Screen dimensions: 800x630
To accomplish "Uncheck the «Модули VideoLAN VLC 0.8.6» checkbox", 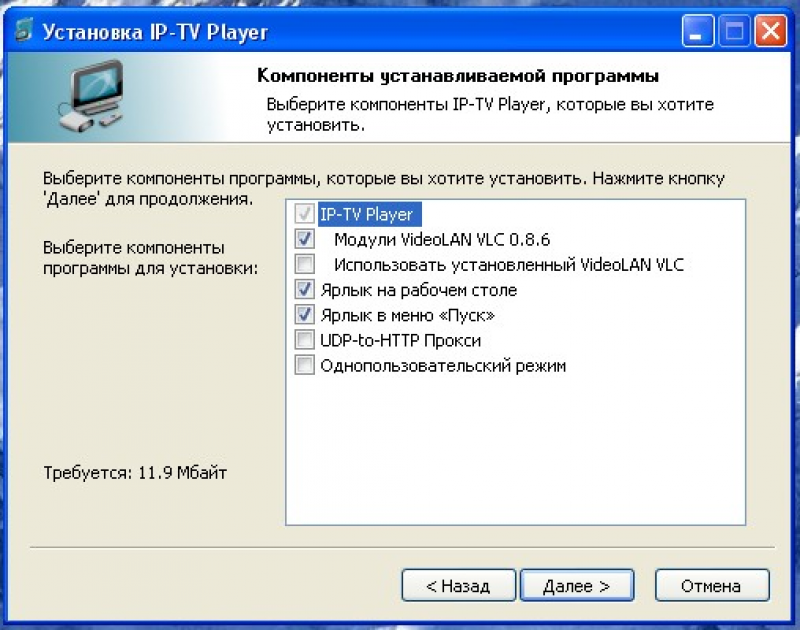I will click(x=302, y=239).
